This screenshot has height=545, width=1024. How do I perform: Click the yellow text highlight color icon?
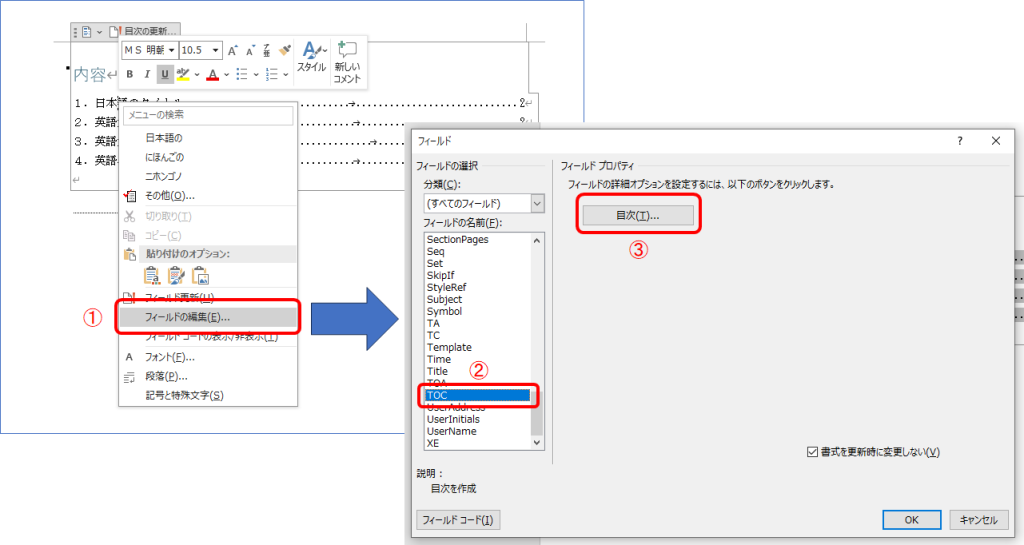tap(182, 74)
